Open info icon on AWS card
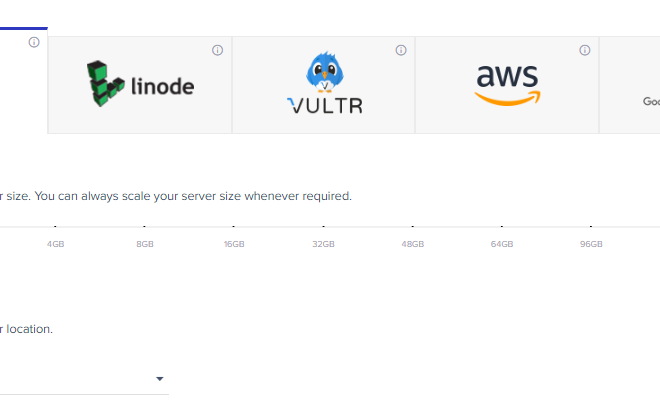The height and width of the screenshot is (410, 660). 585,50
